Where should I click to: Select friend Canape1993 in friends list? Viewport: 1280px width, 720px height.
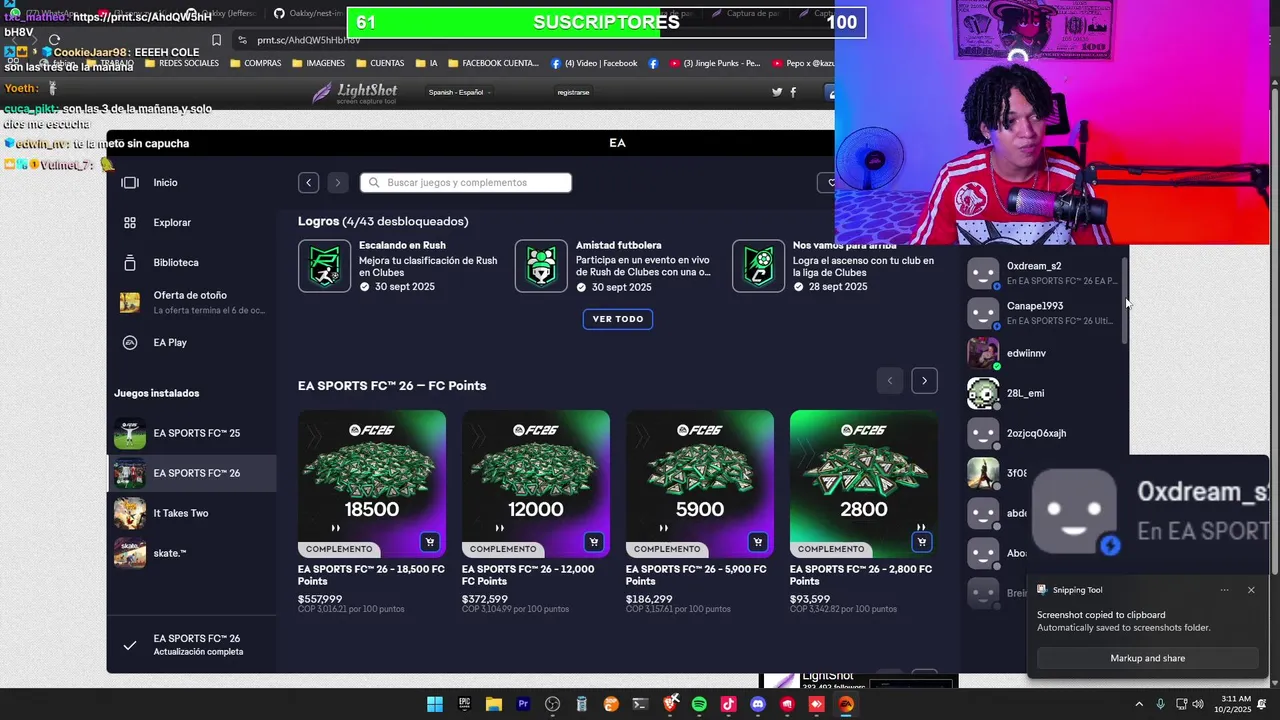[x=1042, y=313]
